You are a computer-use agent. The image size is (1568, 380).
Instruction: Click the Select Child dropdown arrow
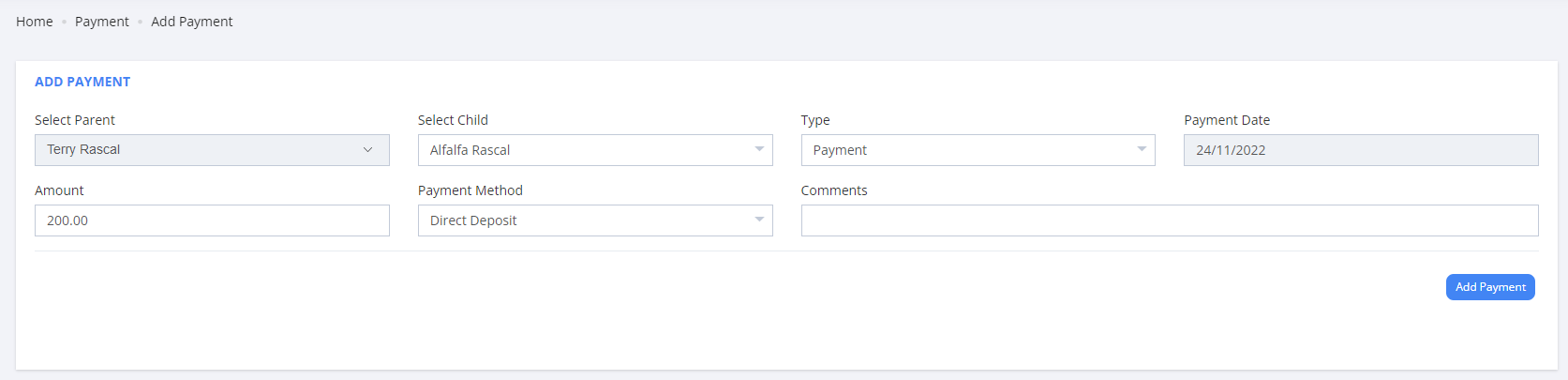click(x=759, y=149)
